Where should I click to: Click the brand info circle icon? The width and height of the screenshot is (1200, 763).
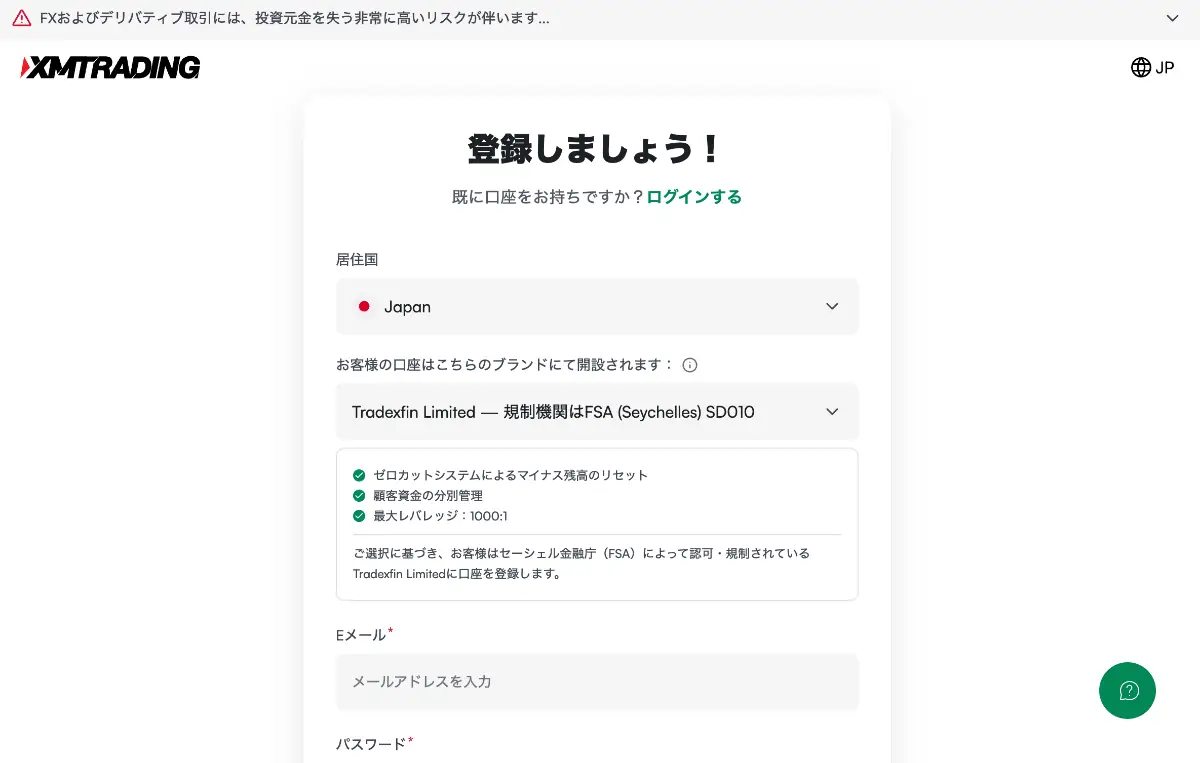pos(690,365)
